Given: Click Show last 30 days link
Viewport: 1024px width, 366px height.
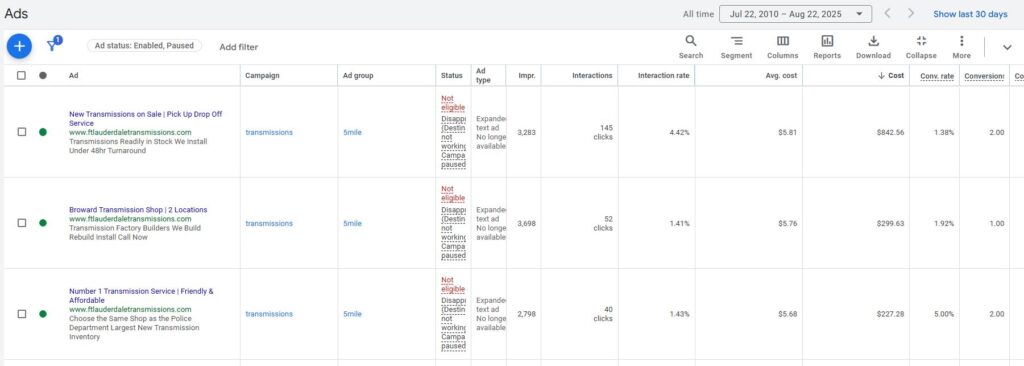Looking at the screenshot, I should coord(970,14).
